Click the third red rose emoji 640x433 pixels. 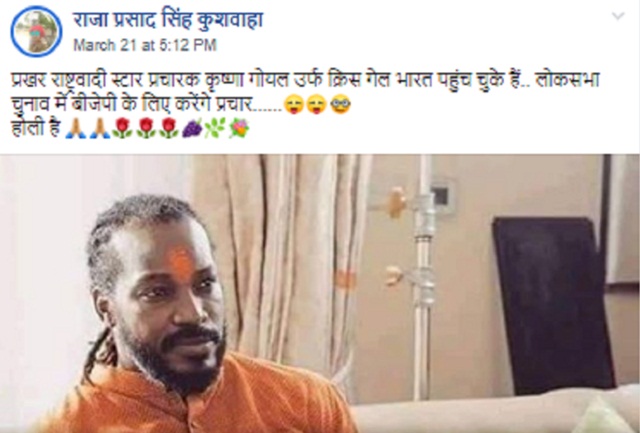click(169, 129)
